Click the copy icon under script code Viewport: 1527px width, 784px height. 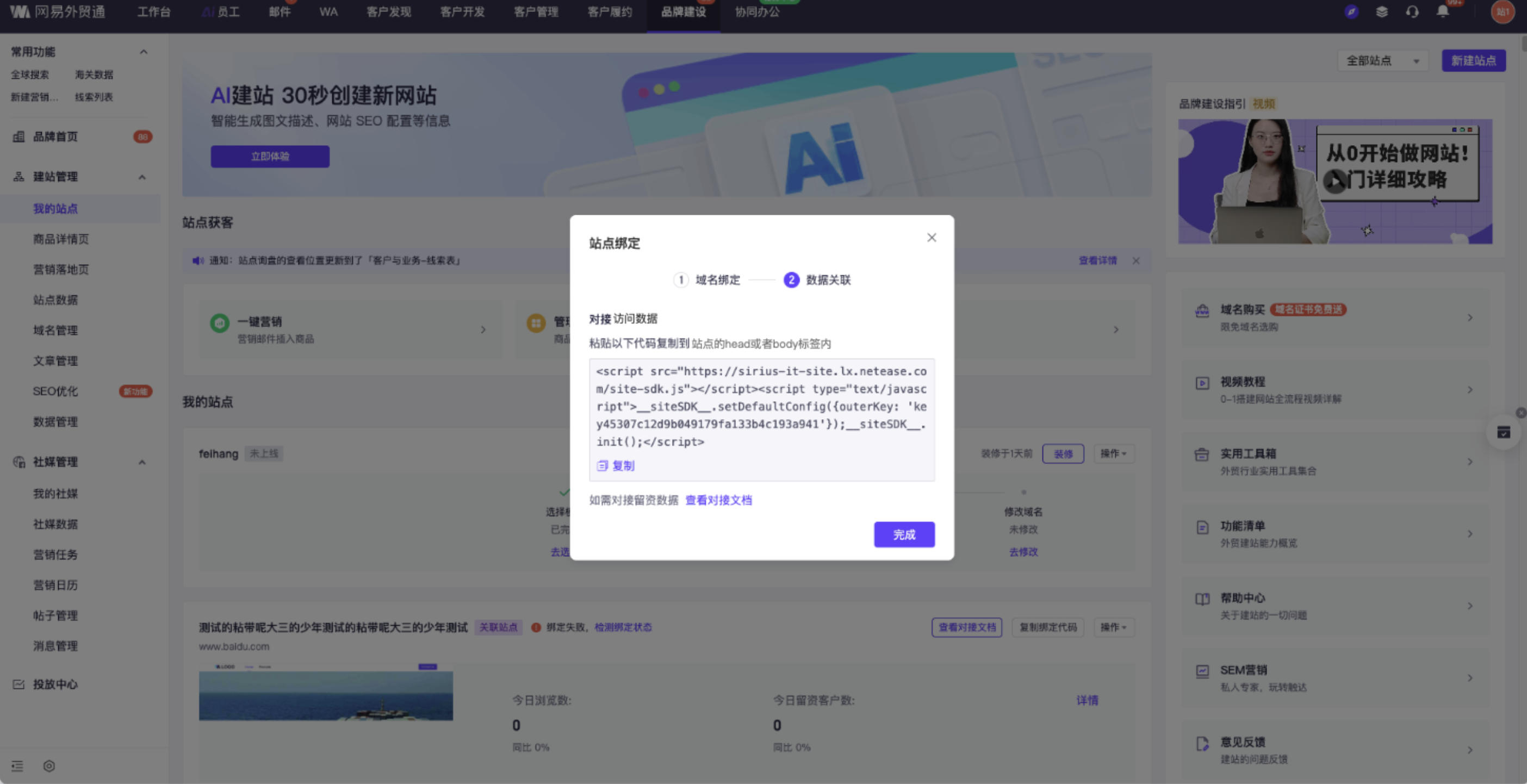coord(603,466)
